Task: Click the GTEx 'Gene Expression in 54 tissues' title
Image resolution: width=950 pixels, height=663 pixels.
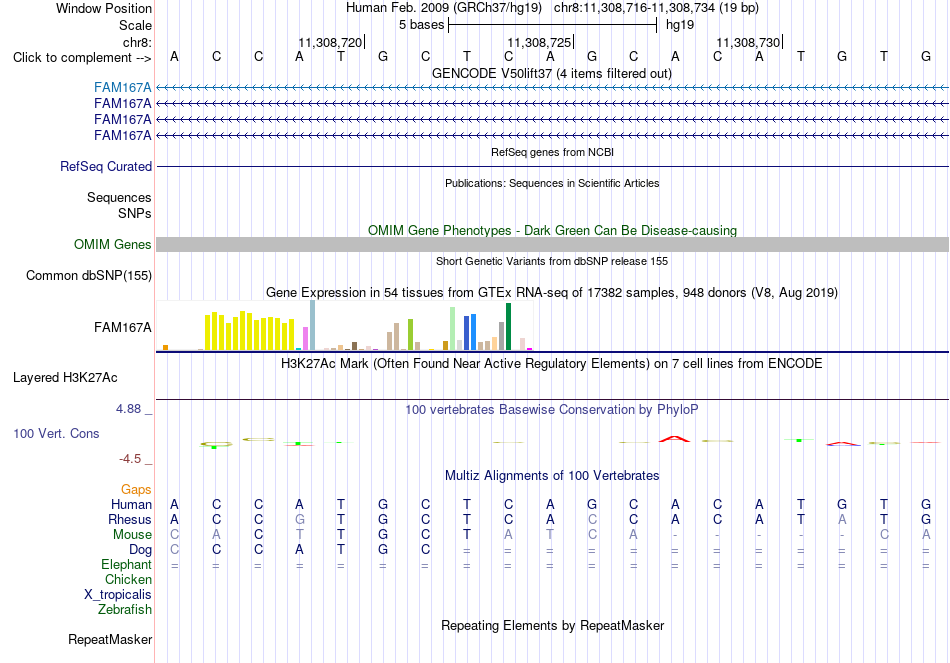Action: 552,293
